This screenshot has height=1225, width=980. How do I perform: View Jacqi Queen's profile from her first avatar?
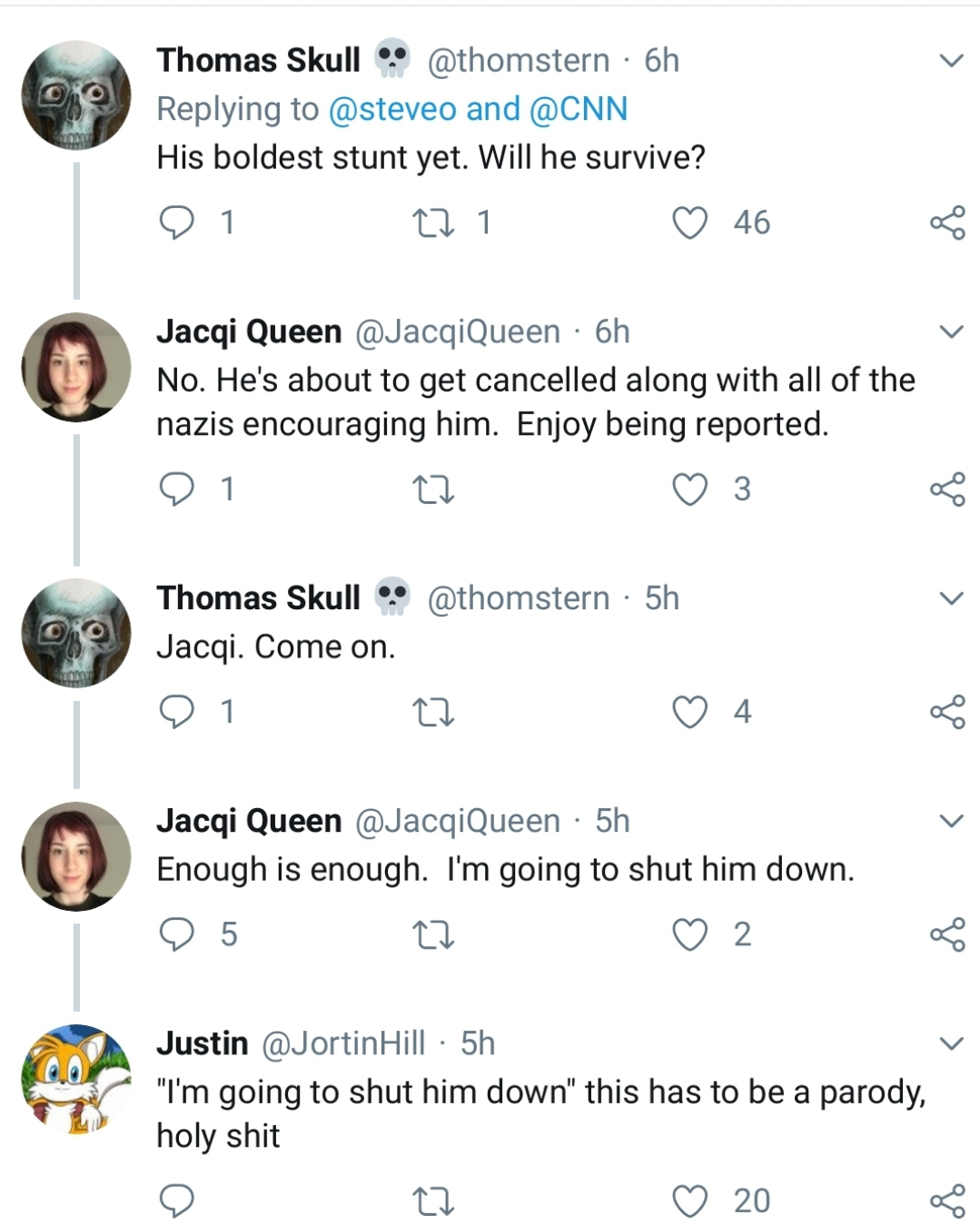coord(76,367)
